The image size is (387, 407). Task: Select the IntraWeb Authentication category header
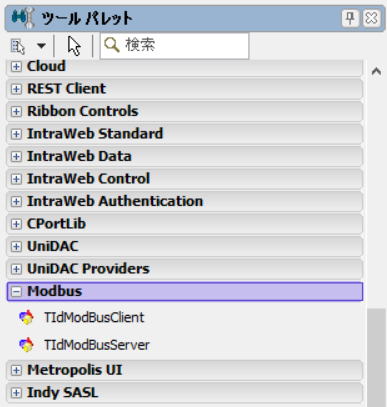(x=184, y=201)
